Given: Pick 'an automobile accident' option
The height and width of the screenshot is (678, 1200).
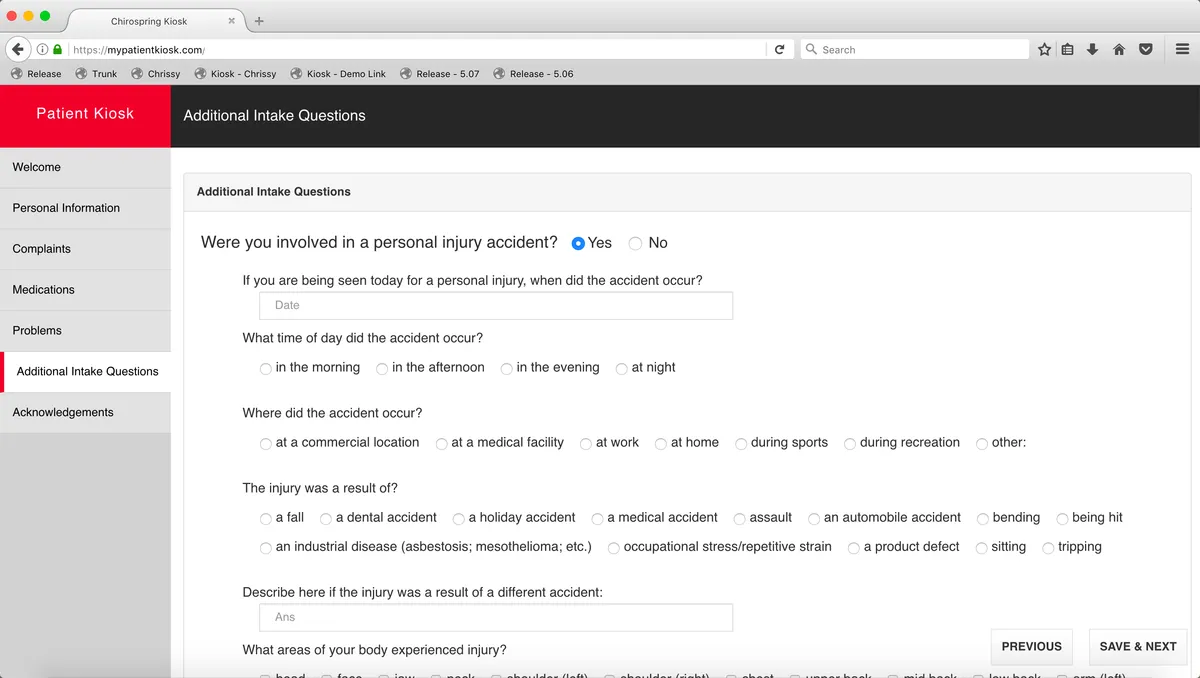Looking at the screenshot, I should (x=815, y=519).
